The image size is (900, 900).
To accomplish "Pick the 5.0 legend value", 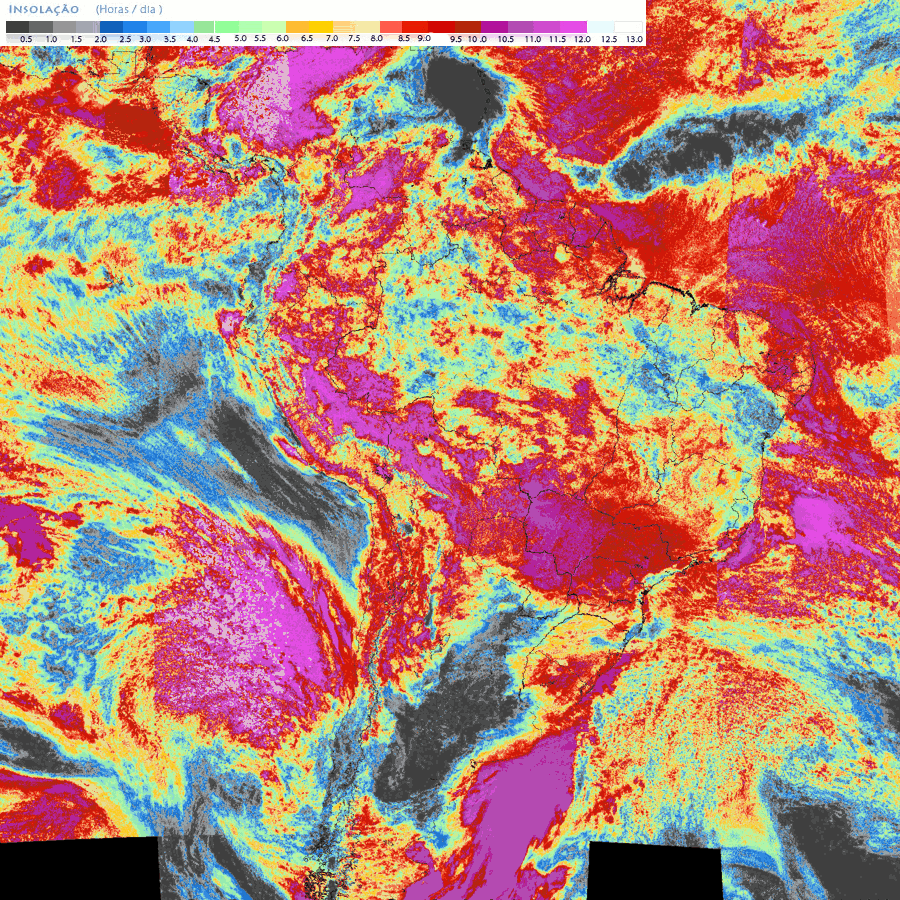I will [x=240, y=38].
